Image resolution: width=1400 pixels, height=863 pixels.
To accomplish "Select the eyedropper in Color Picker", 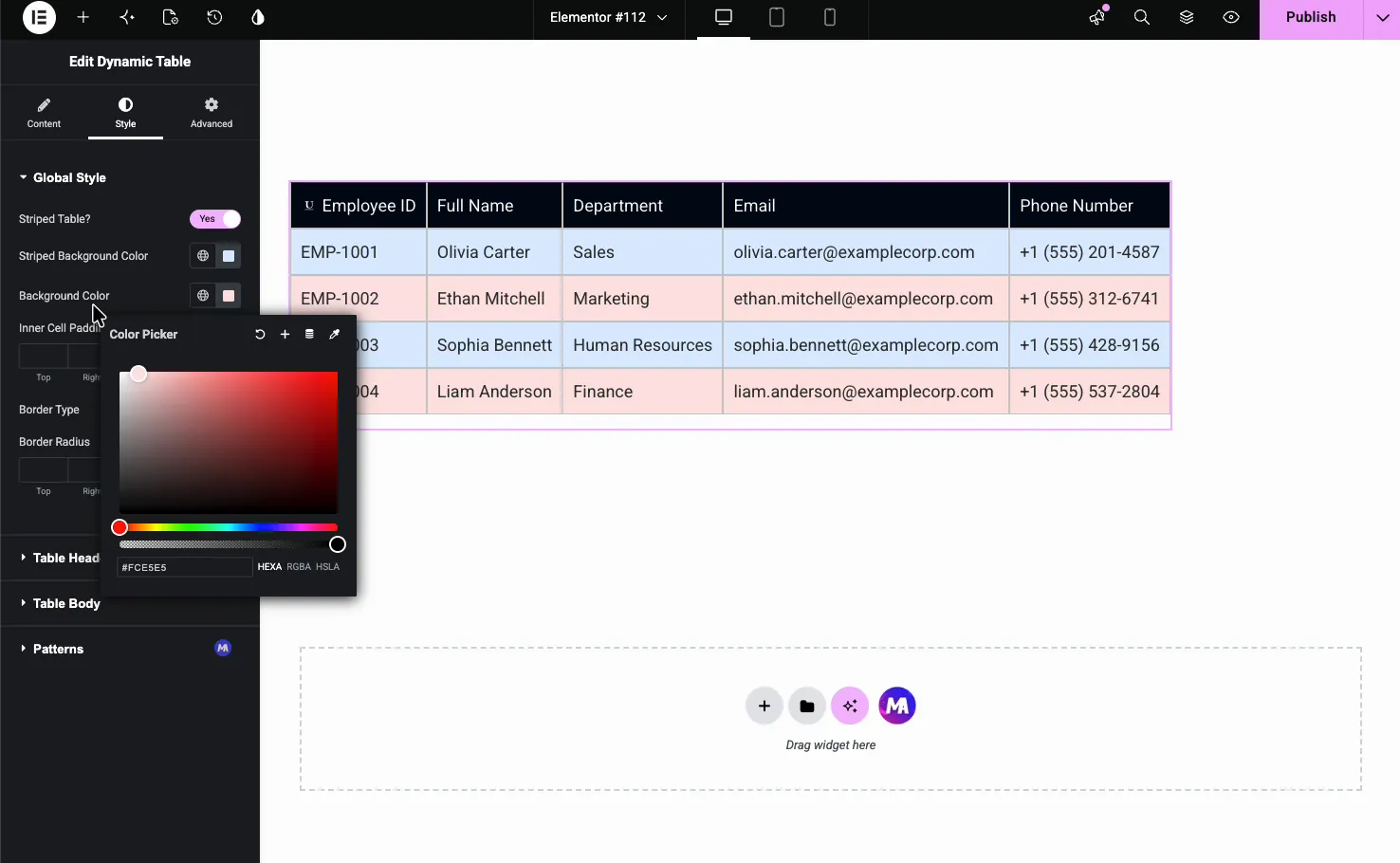I will tap(334, 334).
